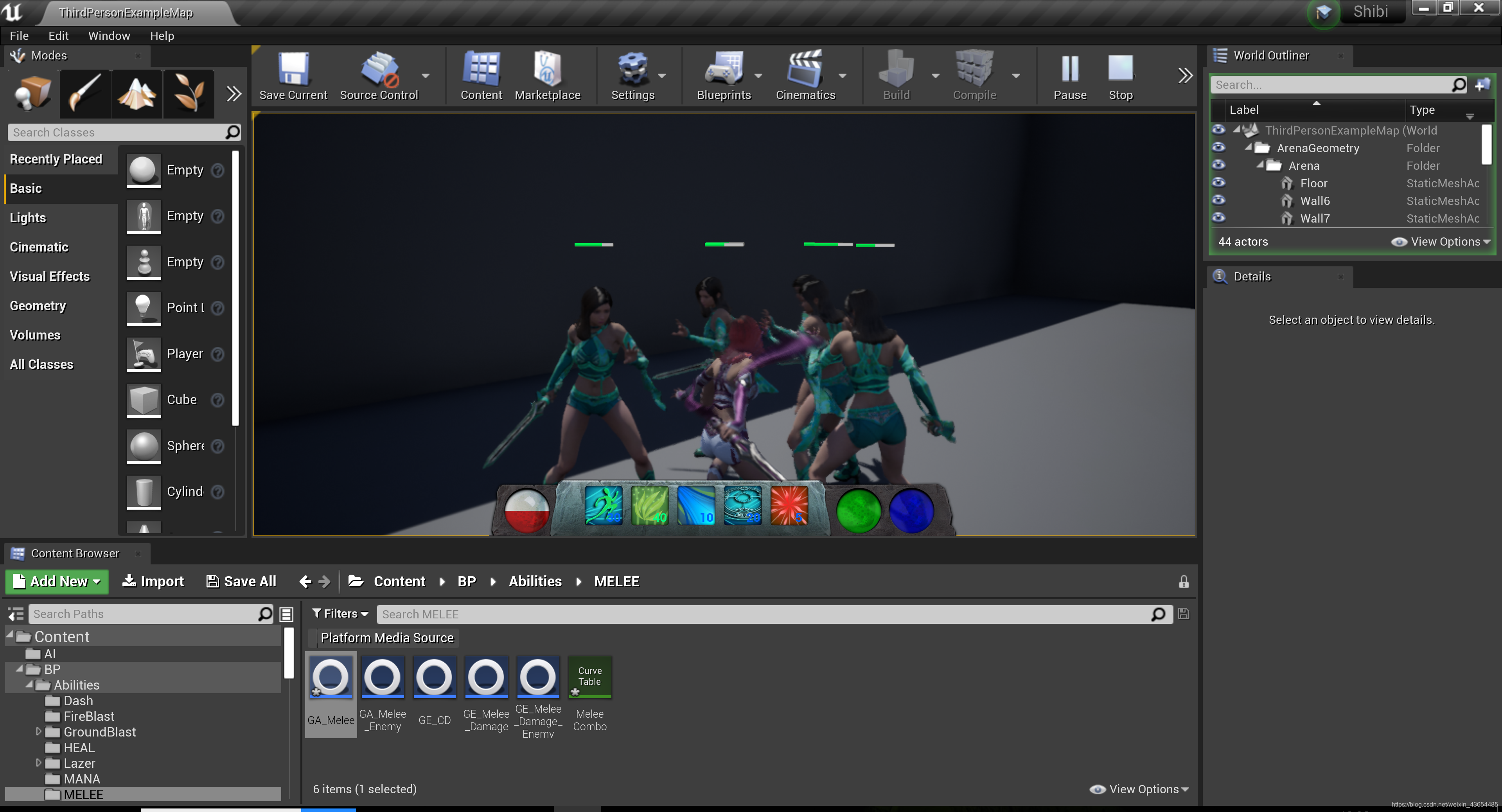The width and height of the screenshot is (1502, 812).
Task: Select the Landscape mode mountain icon
Action: point(137,93)
